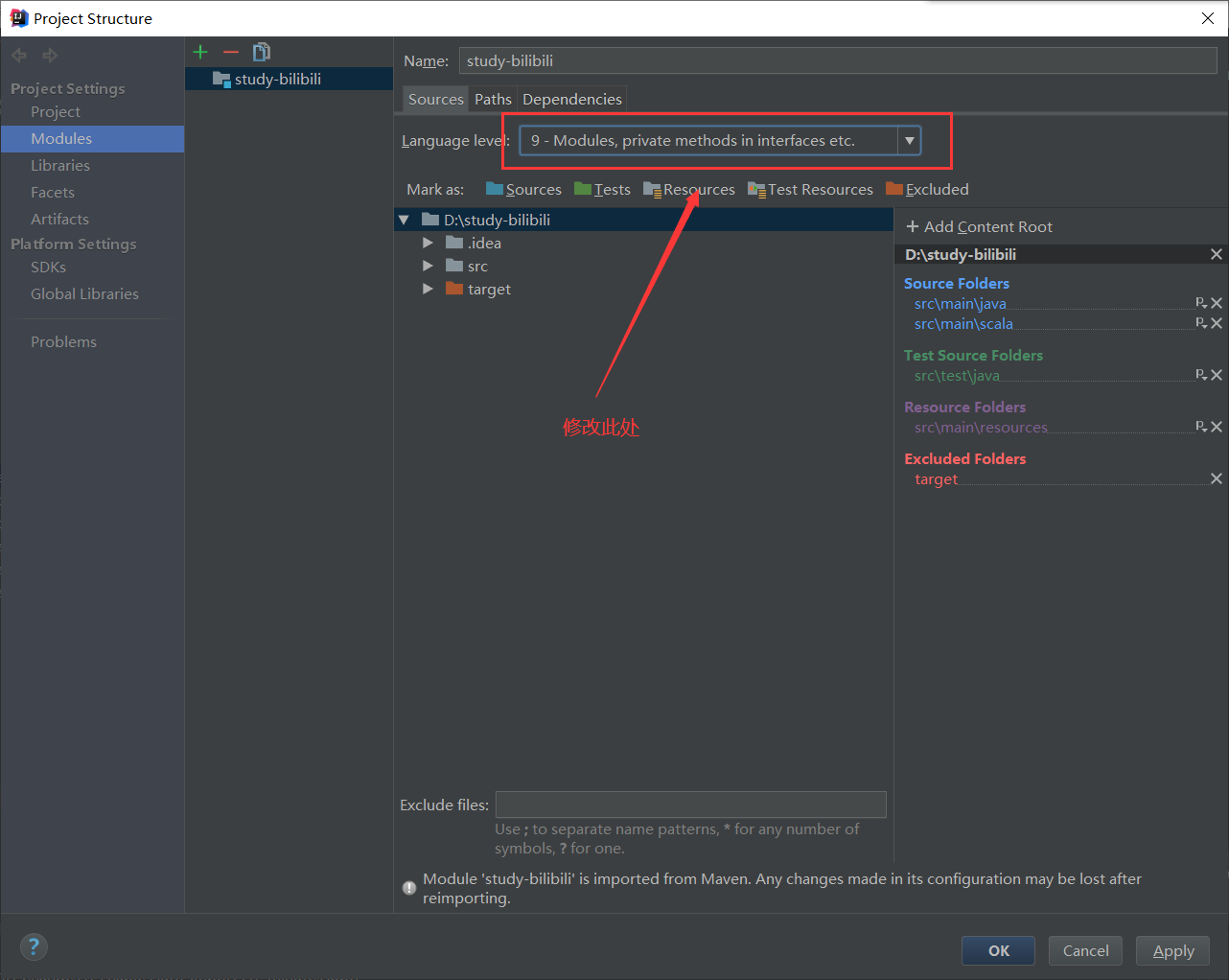Click src\main\scala source folder entry
The image size is (1229, 980).
coord(963,324)
